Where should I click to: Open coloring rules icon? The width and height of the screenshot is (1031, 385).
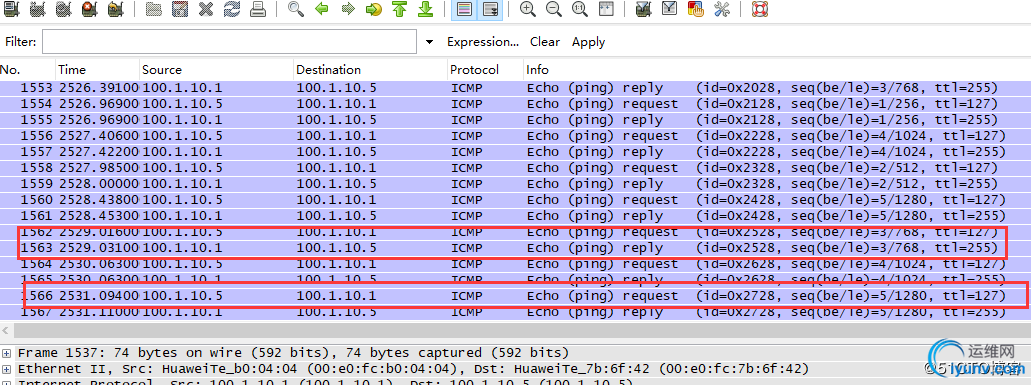pos(695,9)
